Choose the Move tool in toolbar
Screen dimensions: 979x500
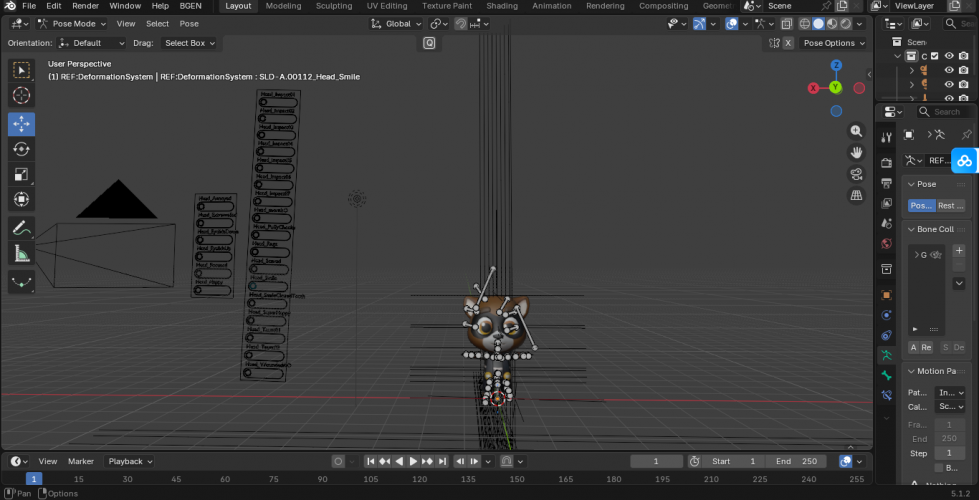pyautogui.click(x=21, y=124)
